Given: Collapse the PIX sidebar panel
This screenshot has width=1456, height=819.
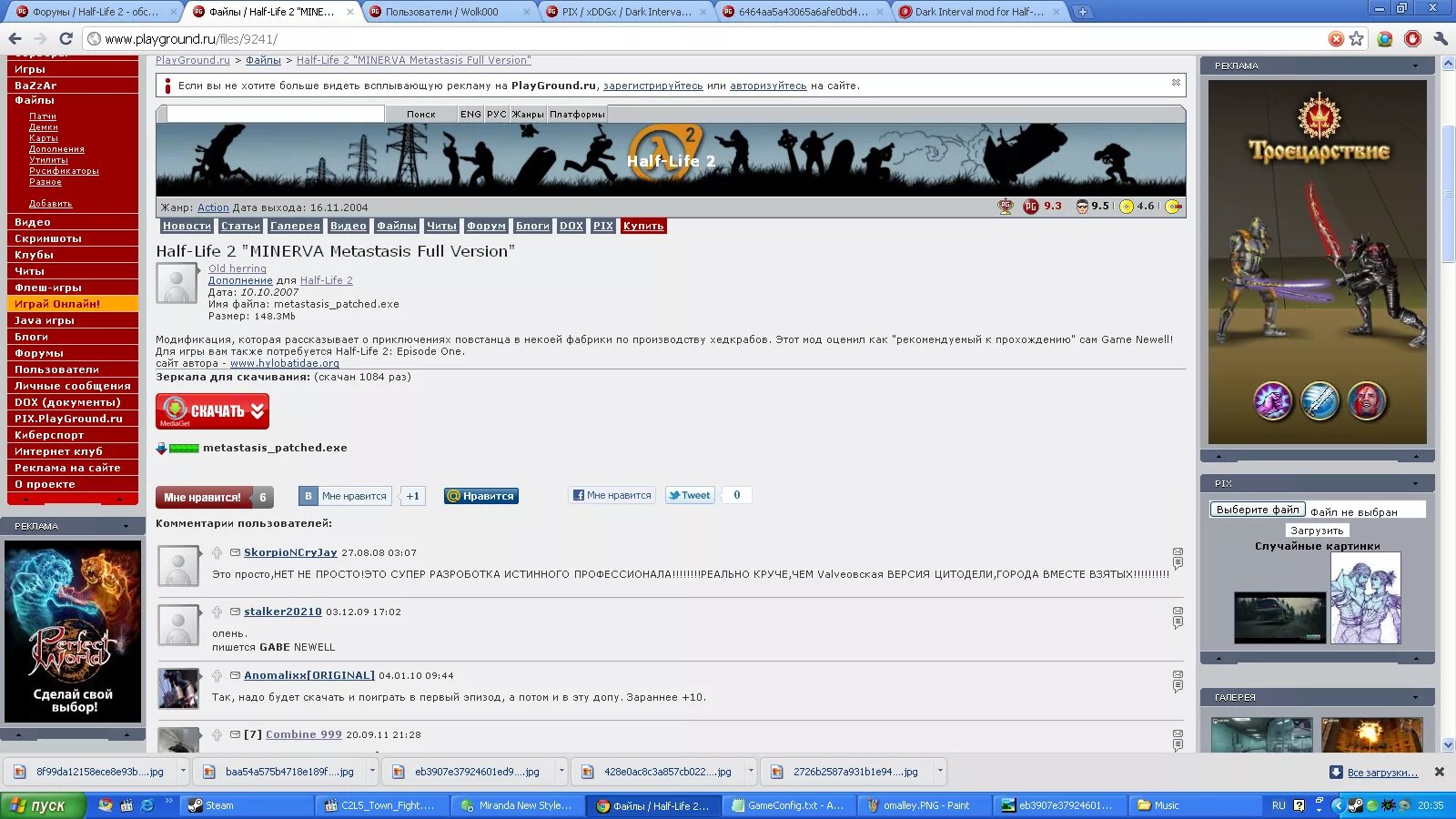Looking at the screenshot, I should tap(1415, 483).
